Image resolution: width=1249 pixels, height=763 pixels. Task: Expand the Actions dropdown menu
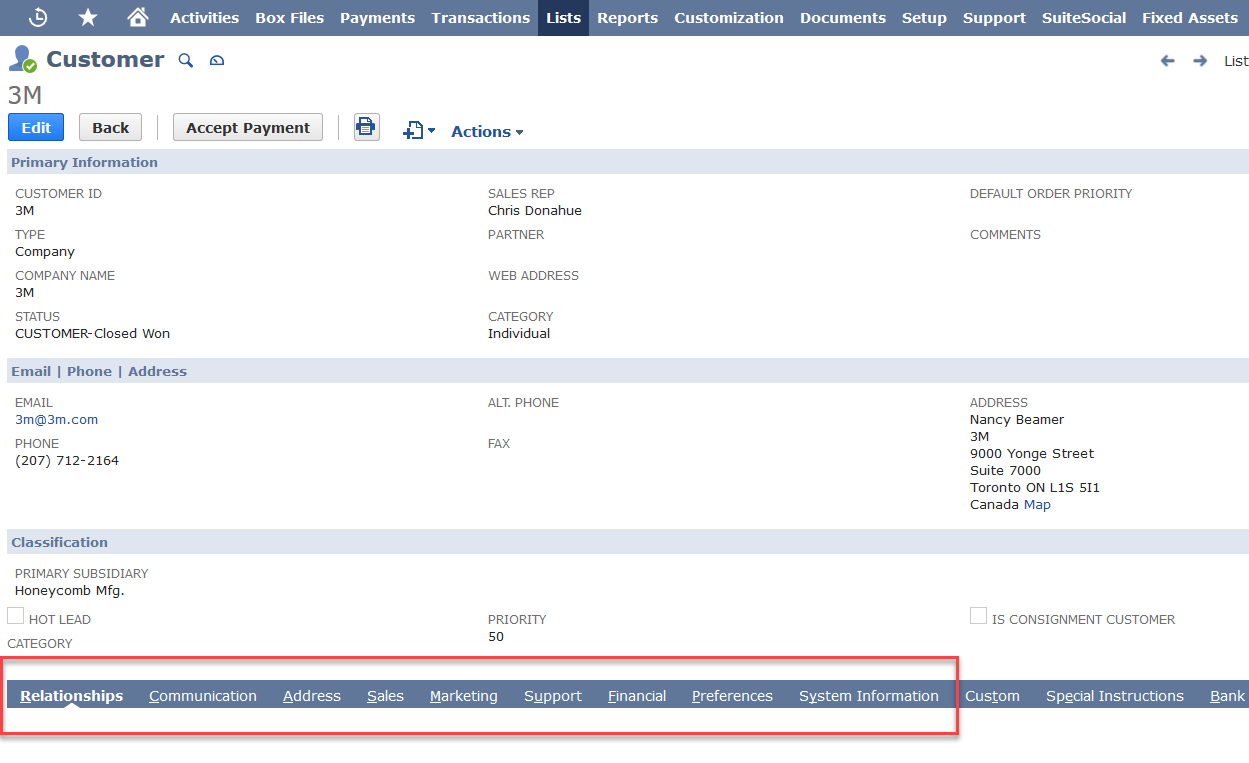(487, 131)
